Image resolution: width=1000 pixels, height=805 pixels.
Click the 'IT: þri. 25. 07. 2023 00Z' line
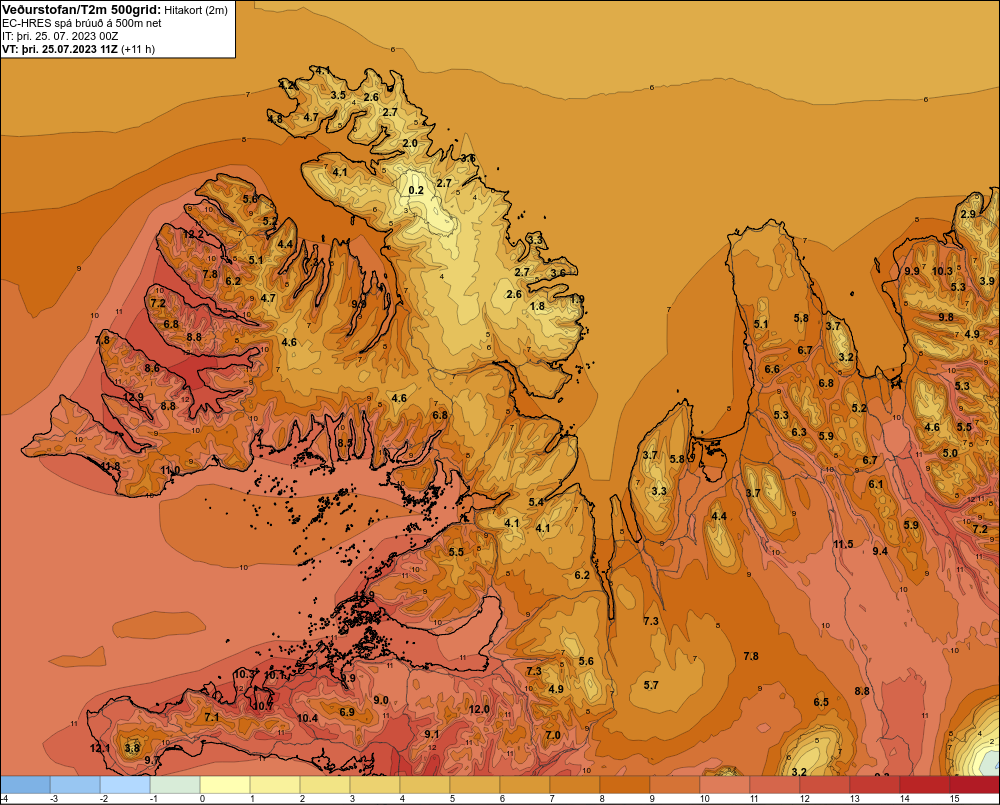[x=60, y=36]
